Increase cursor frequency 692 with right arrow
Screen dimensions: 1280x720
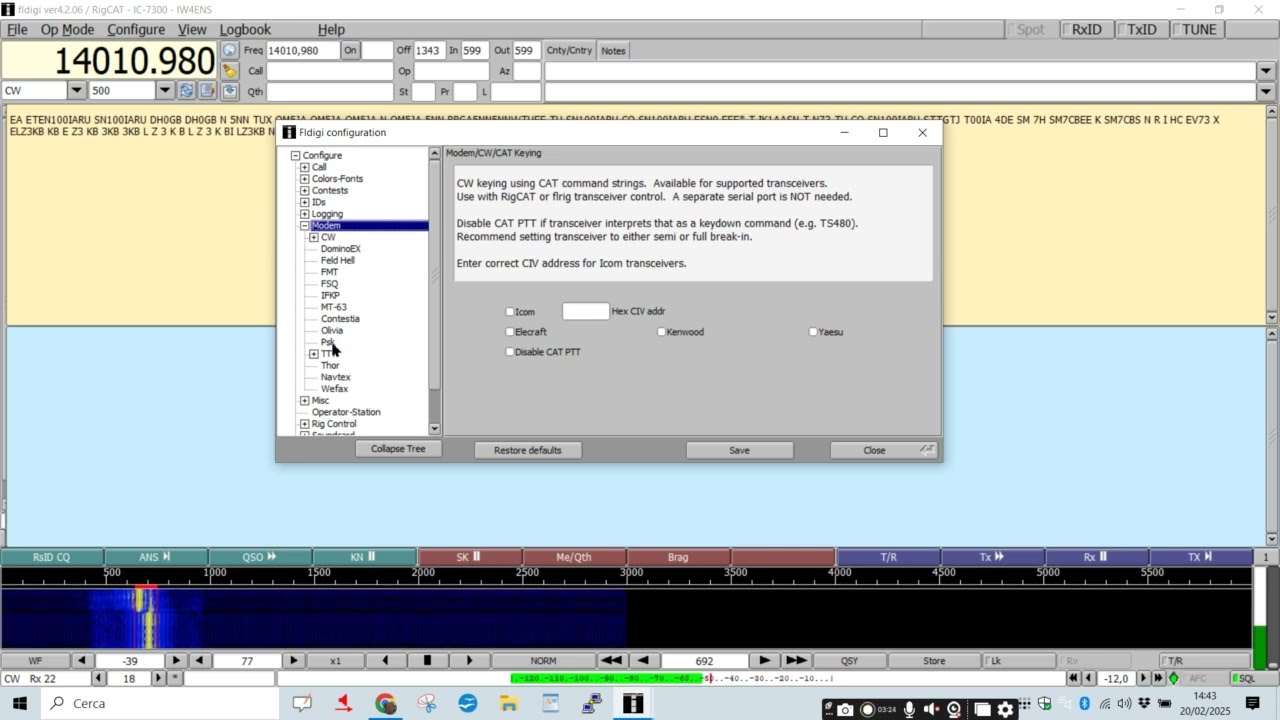[765, 661]
